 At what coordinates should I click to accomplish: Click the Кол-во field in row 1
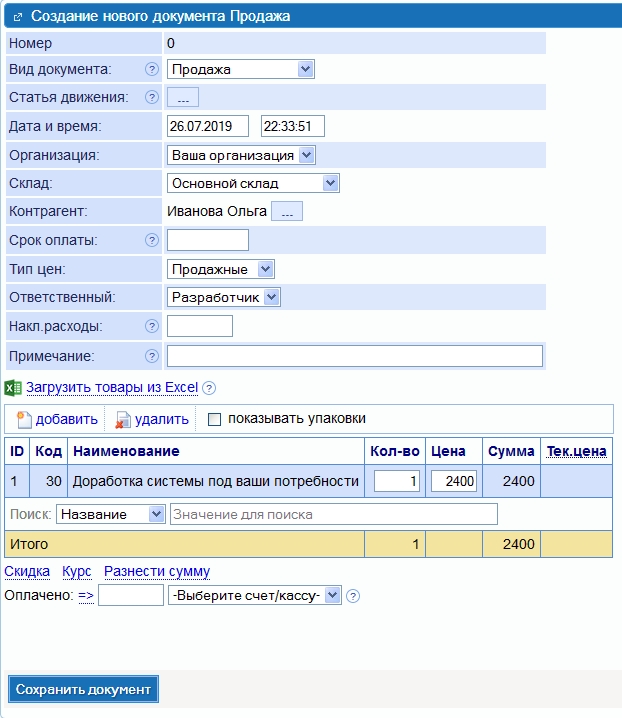click(397, 481)
